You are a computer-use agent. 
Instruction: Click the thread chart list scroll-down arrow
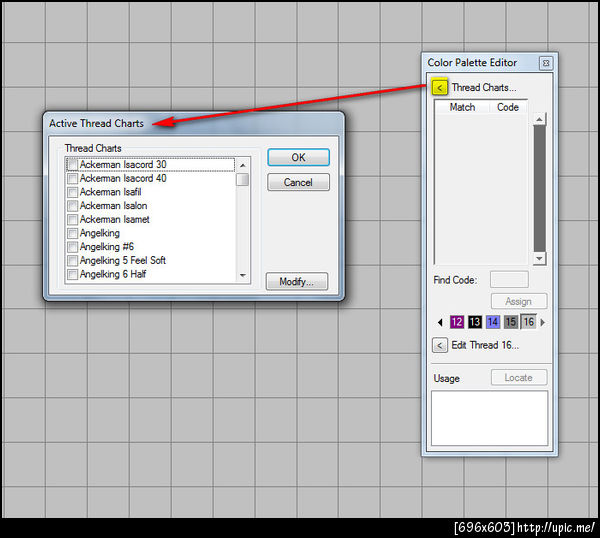243,276
